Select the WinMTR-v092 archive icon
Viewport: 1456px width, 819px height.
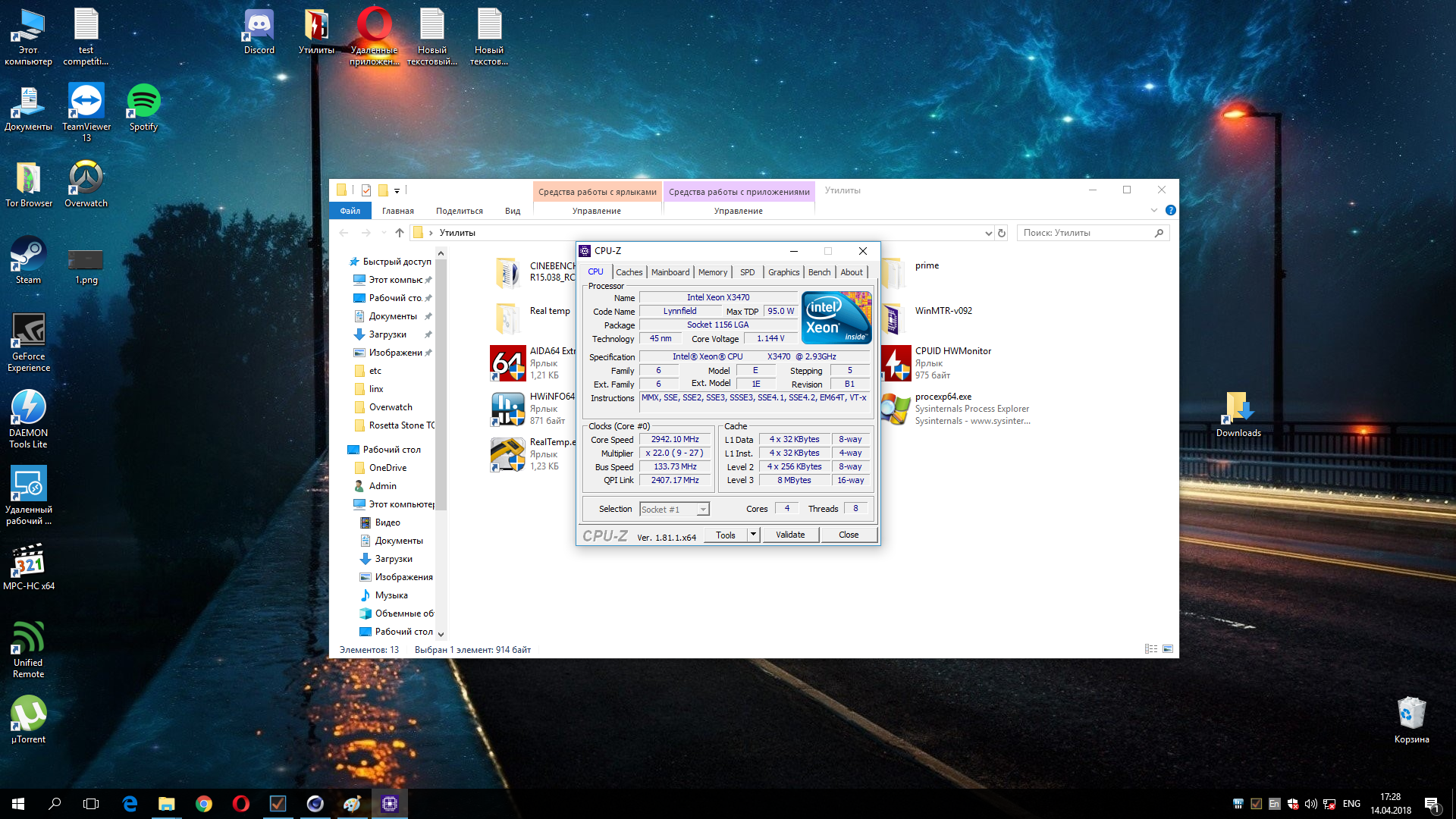895,318
